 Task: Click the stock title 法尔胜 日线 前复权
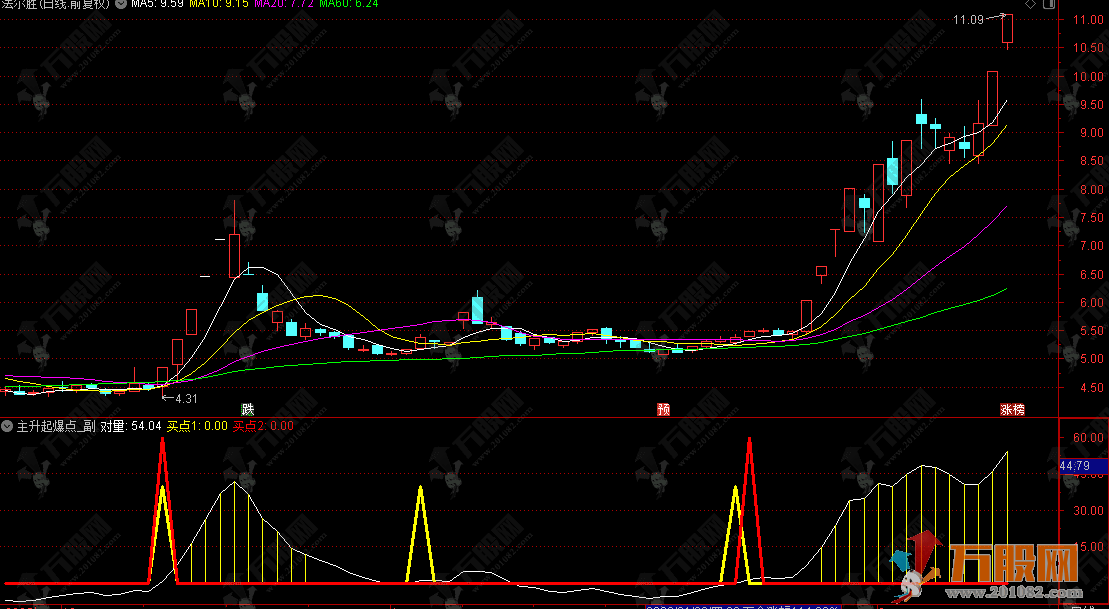click(x=55, y=4)
